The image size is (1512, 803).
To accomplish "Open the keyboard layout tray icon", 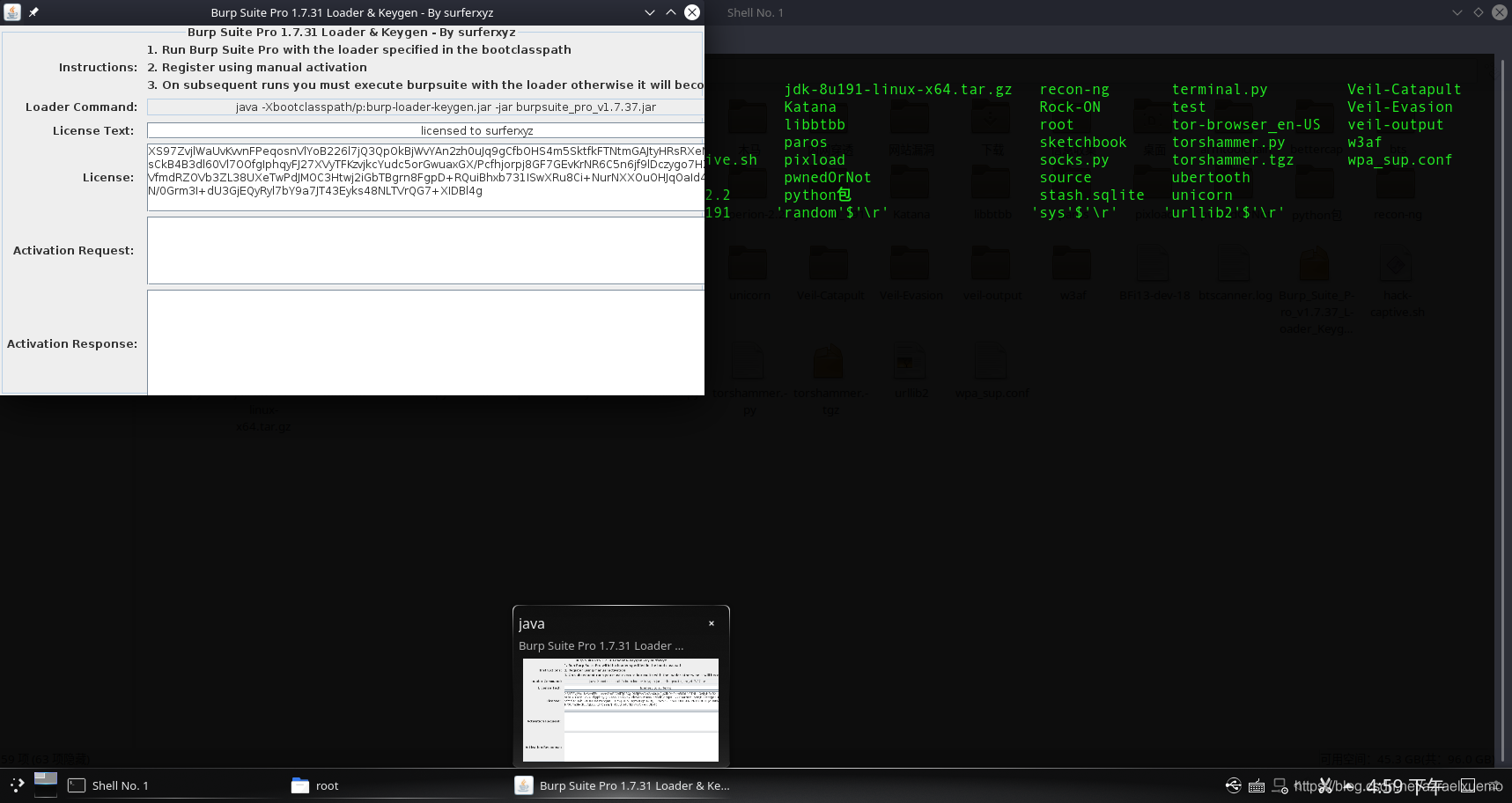I will tap(1257, 785).
